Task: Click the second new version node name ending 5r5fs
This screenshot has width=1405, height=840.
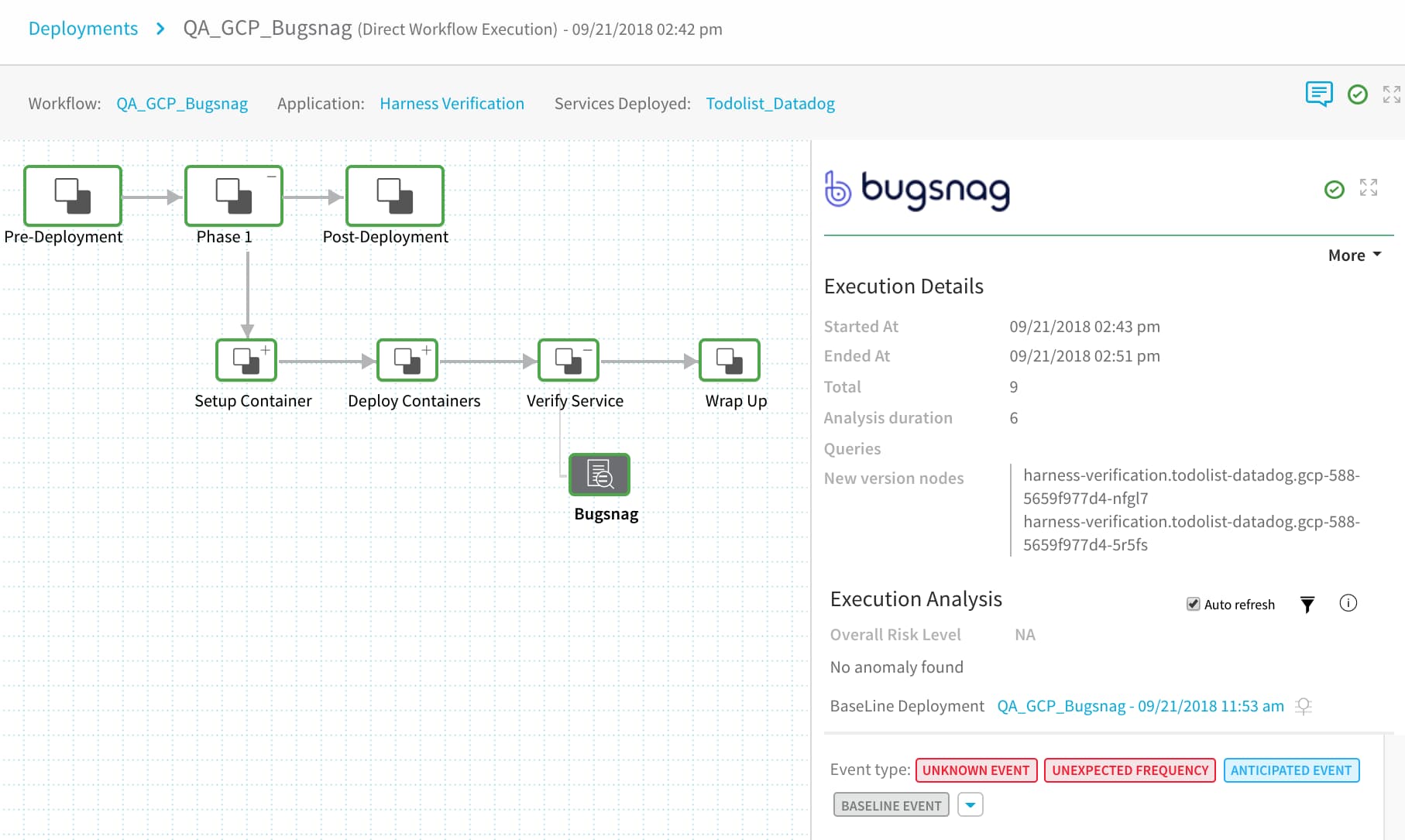Action: coord(1191,533)
